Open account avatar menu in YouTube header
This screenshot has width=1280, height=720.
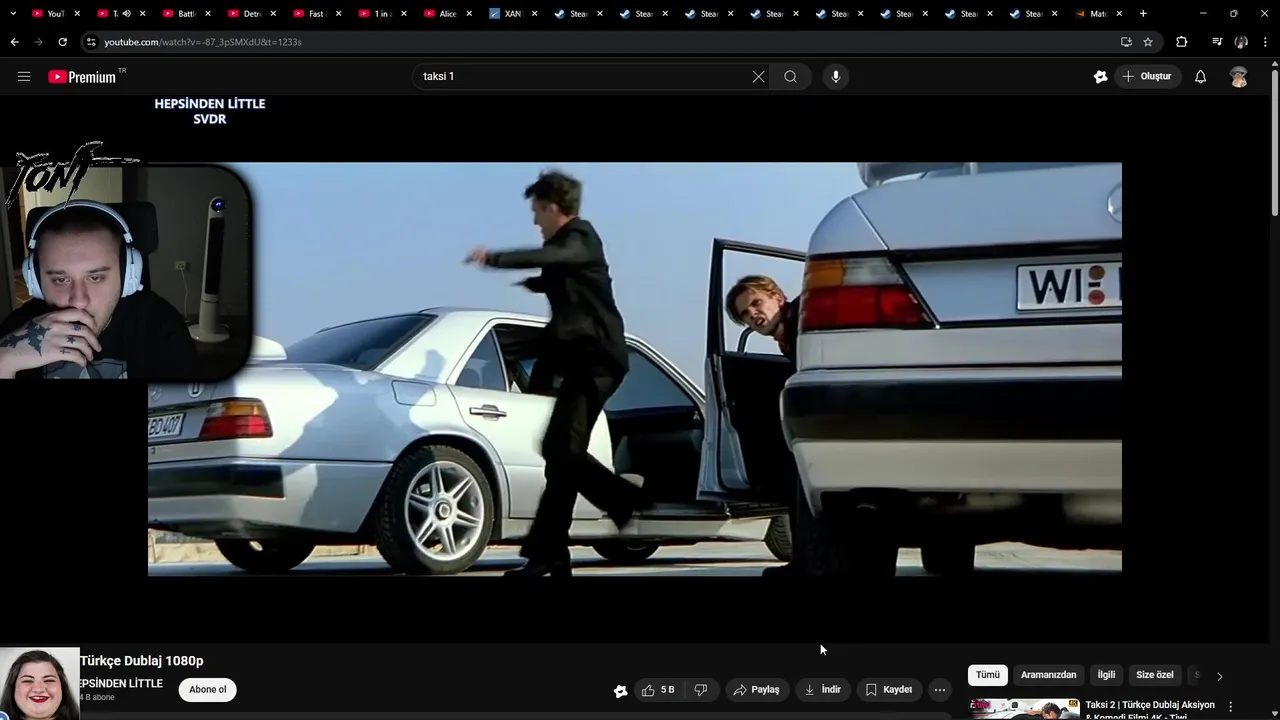pyautogui.click(x=1239, y=77)
